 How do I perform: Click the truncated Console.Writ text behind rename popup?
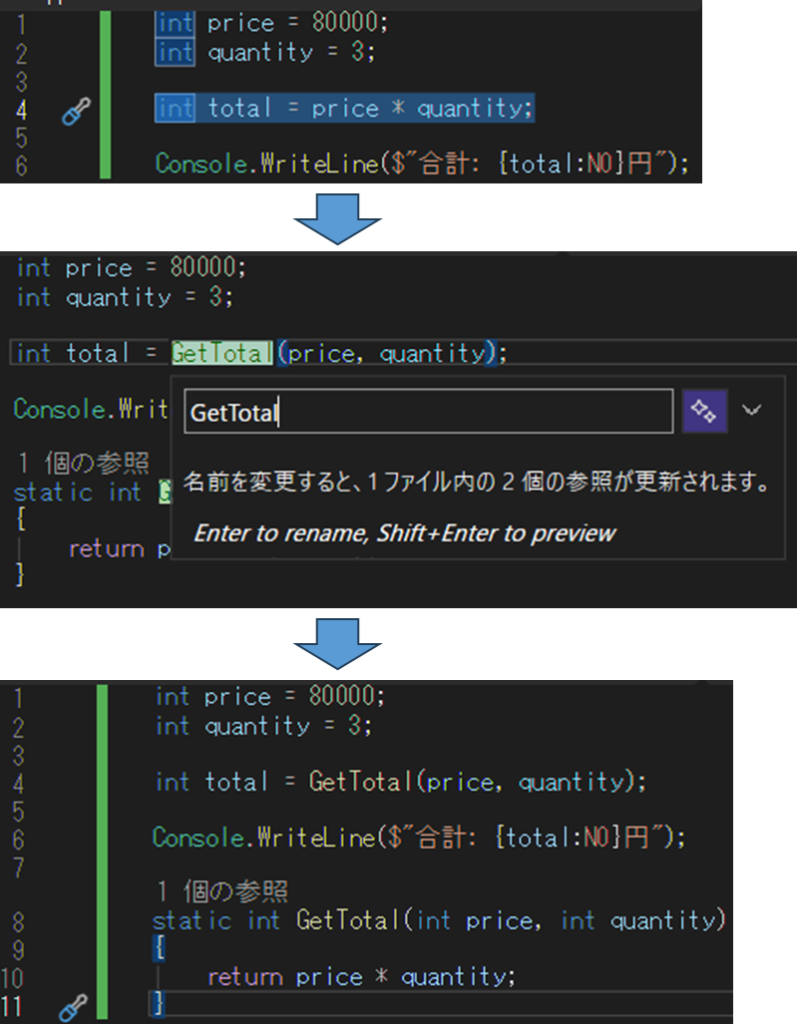90,410
